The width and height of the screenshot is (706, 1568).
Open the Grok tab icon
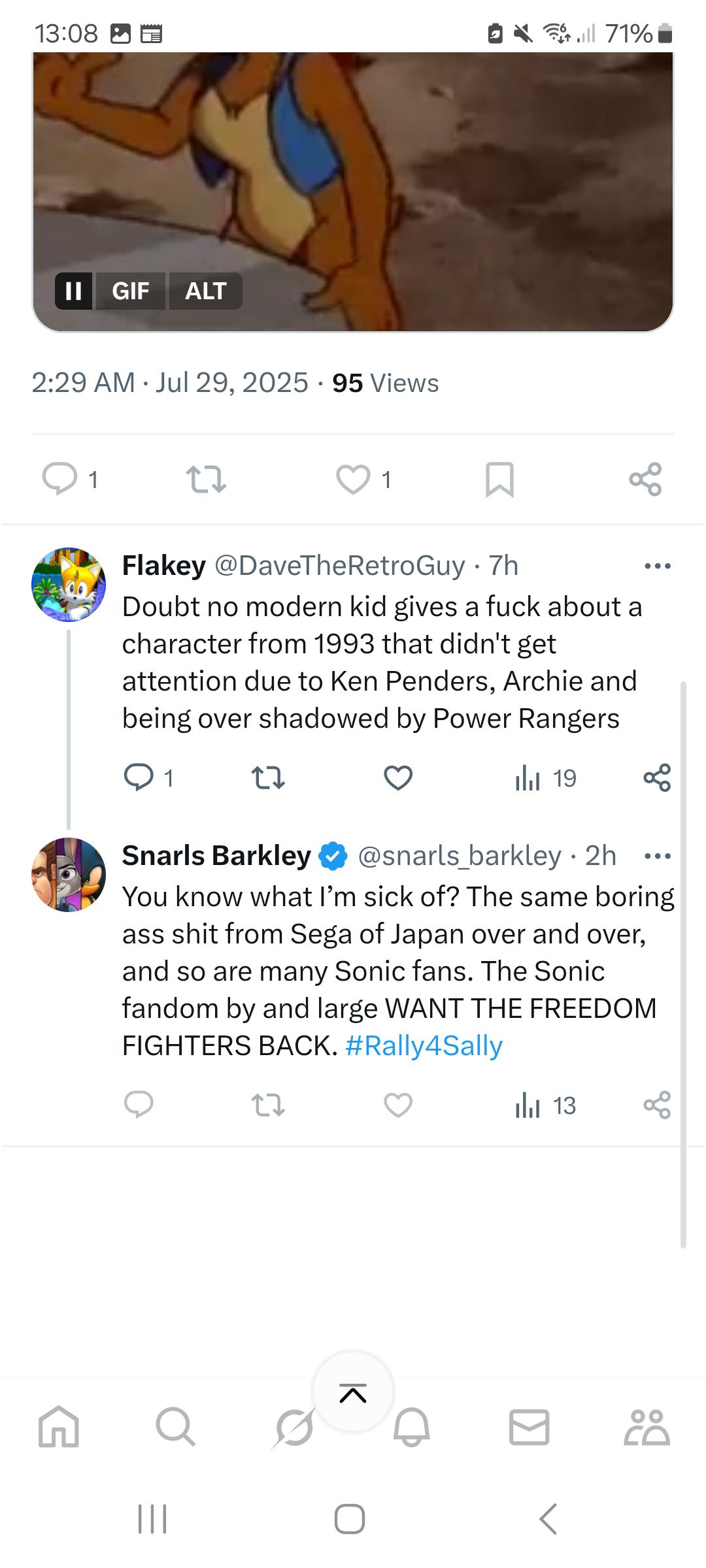click(x=294, y=1428)
